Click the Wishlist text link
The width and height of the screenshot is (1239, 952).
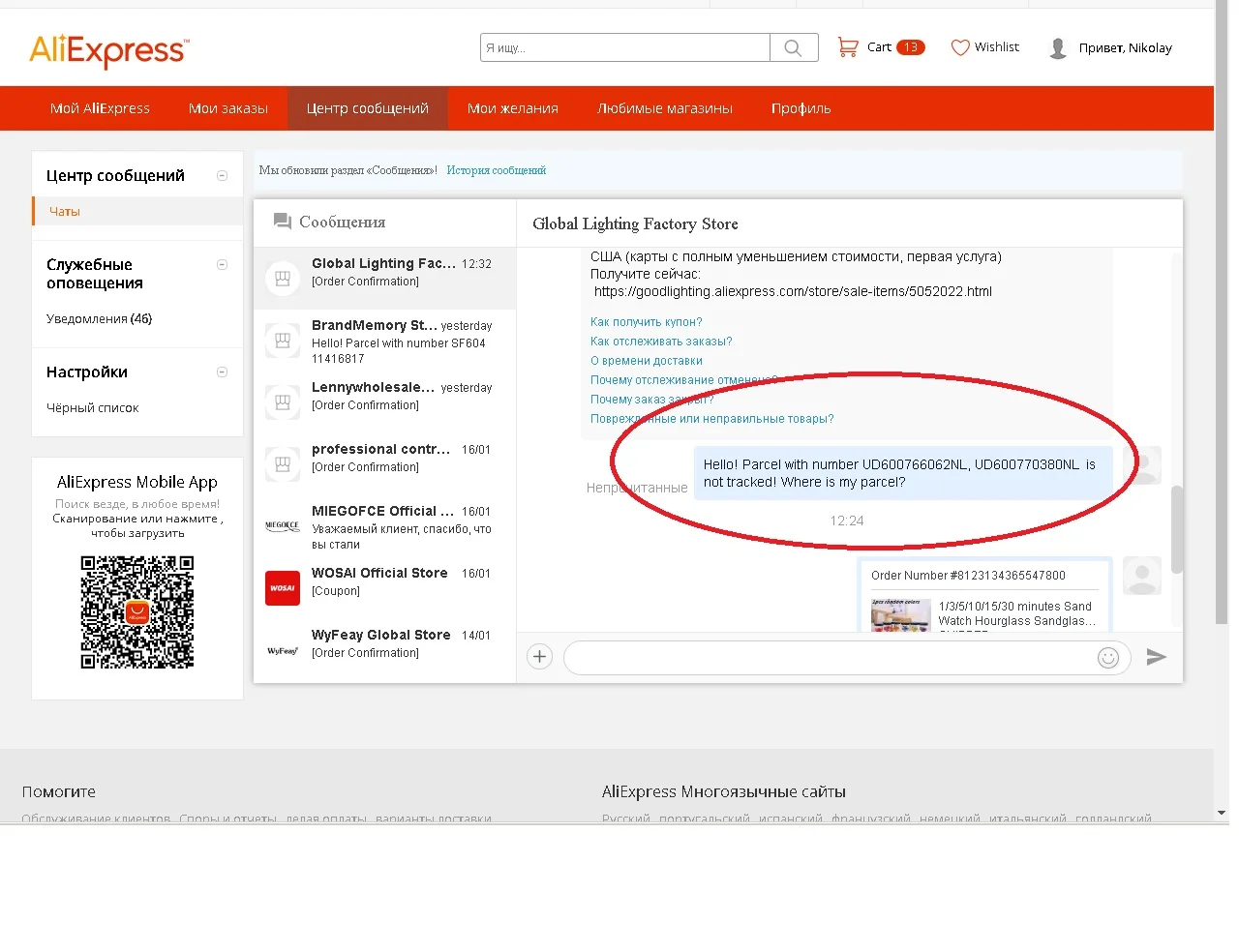997,47
